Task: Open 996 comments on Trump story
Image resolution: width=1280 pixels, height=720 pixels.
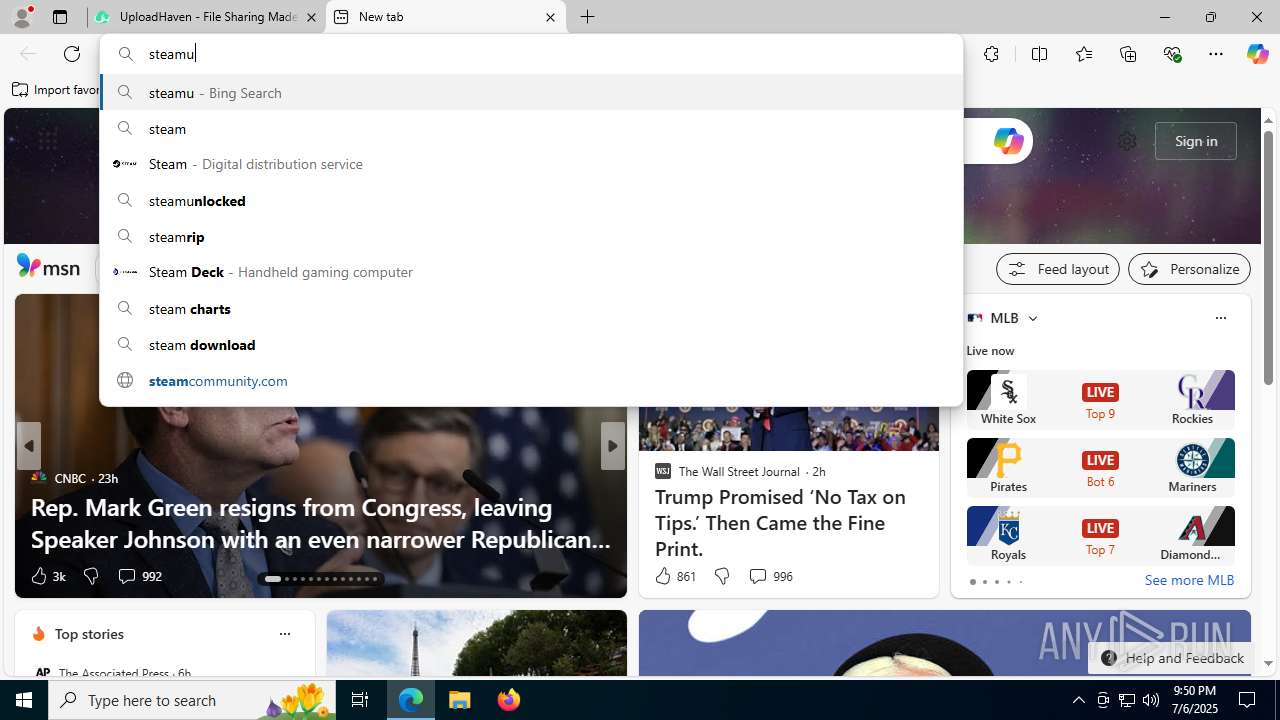Action: click(770, 576)
